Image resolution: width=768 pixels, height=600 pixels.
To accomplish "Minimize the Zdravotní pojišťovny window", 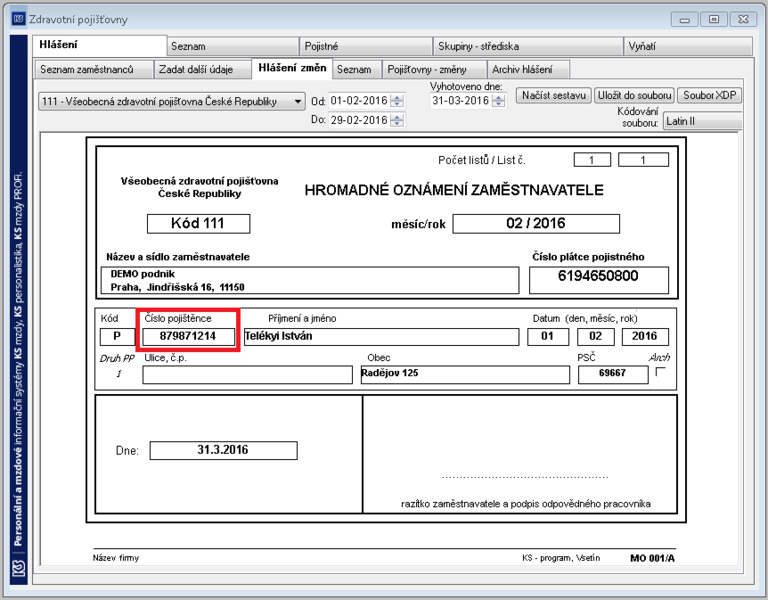I will point(685,19).
